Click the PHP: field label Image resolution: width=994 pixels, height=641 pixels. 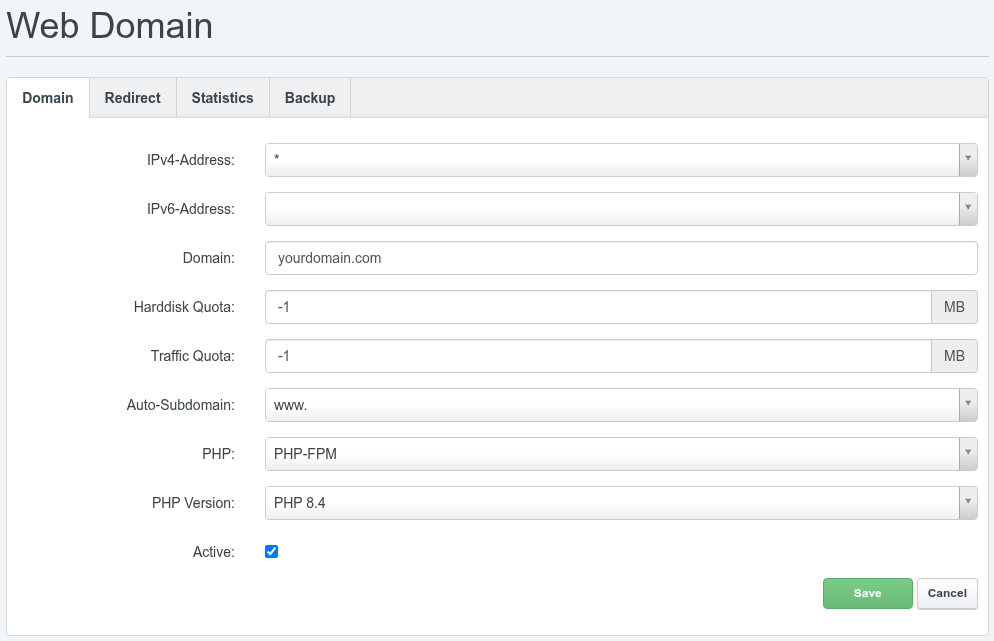point(219,454)
